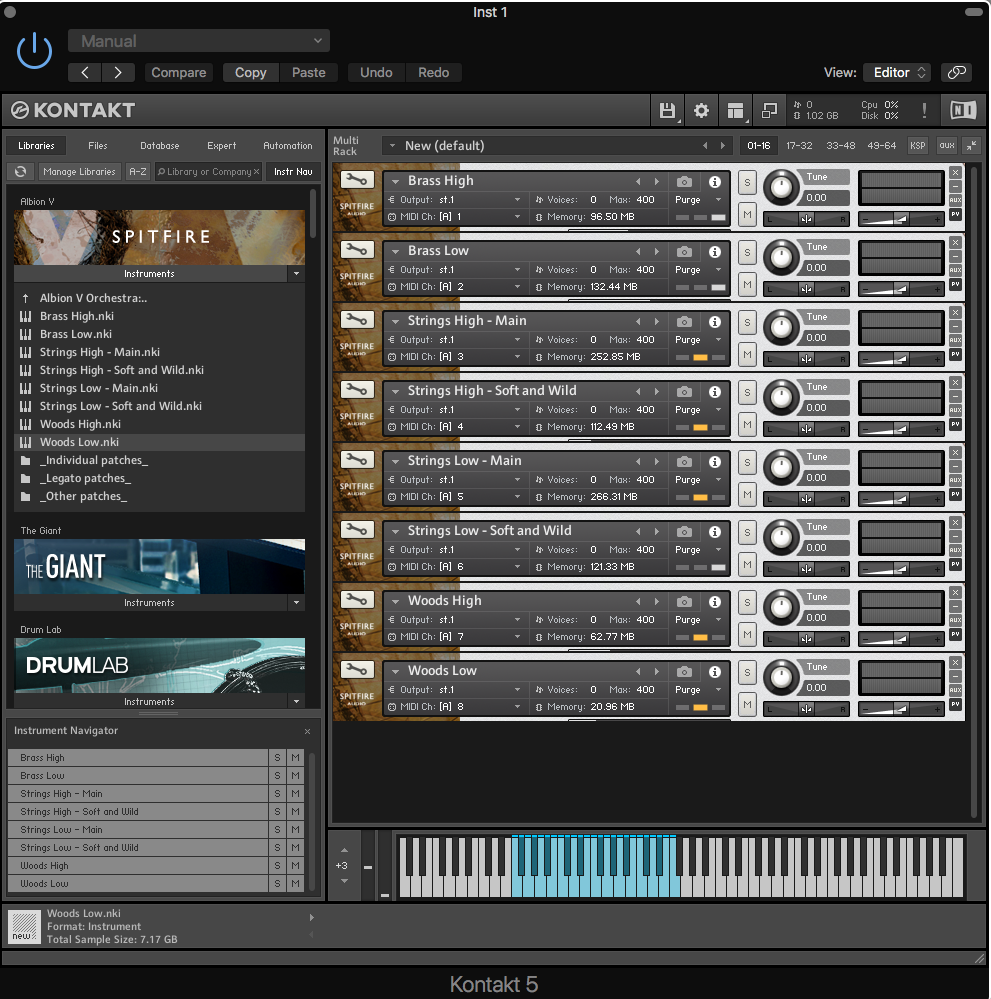
Task: Toggle the Instr Nav button
Action: (x=293, y=171)
